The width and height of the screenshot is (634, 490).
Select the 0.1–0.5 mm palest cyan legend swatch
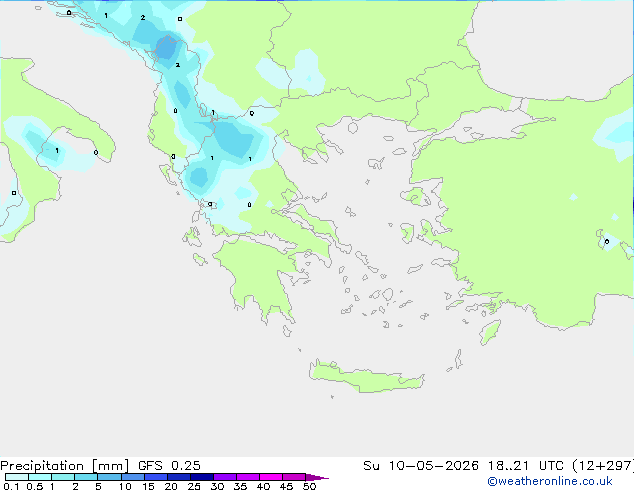click(x=17, y=477)
